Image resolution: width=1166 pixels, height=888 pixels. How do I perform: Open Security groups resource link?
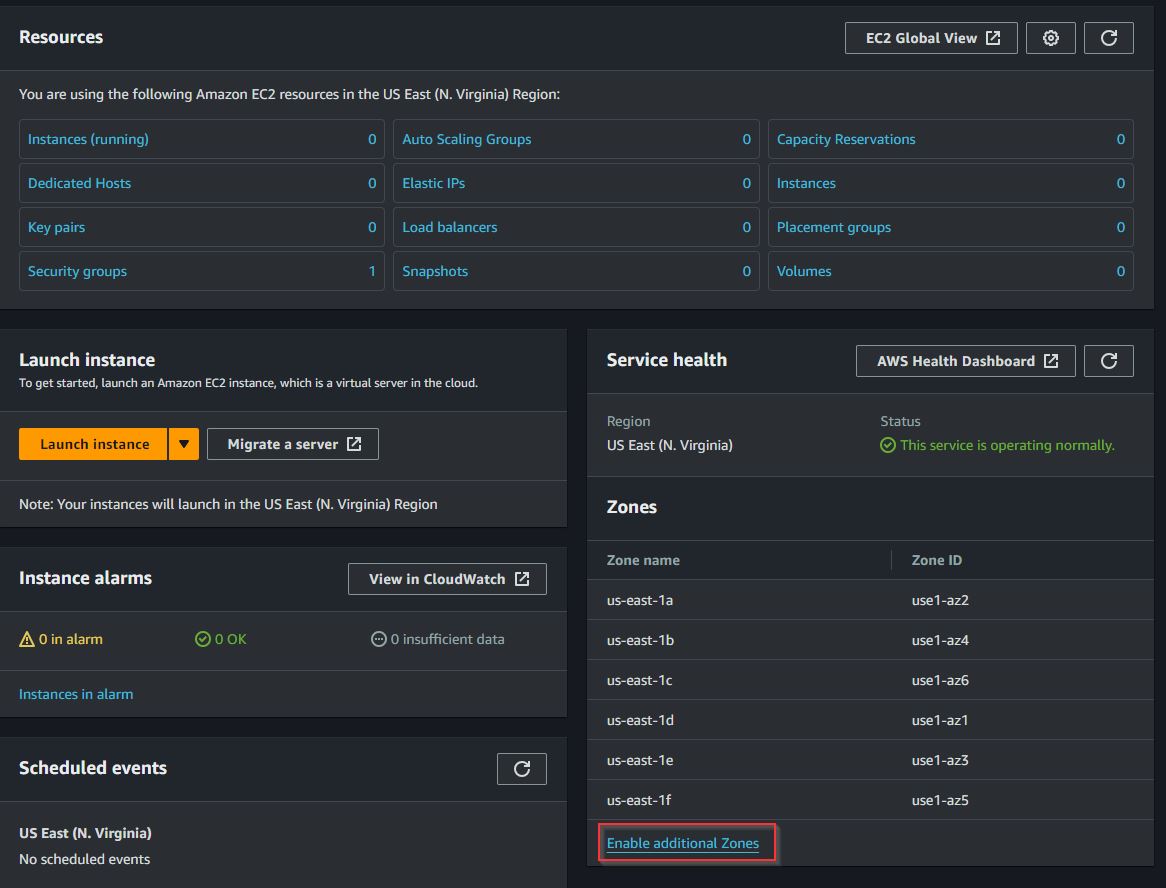point(77,271)
